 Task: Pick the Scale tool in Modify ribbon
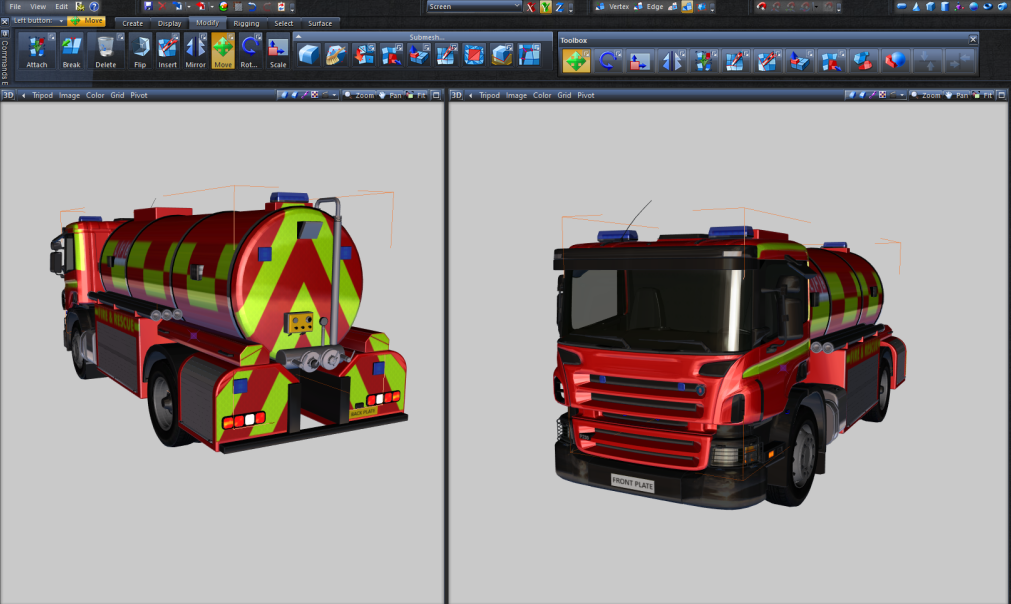pos(277,51)
